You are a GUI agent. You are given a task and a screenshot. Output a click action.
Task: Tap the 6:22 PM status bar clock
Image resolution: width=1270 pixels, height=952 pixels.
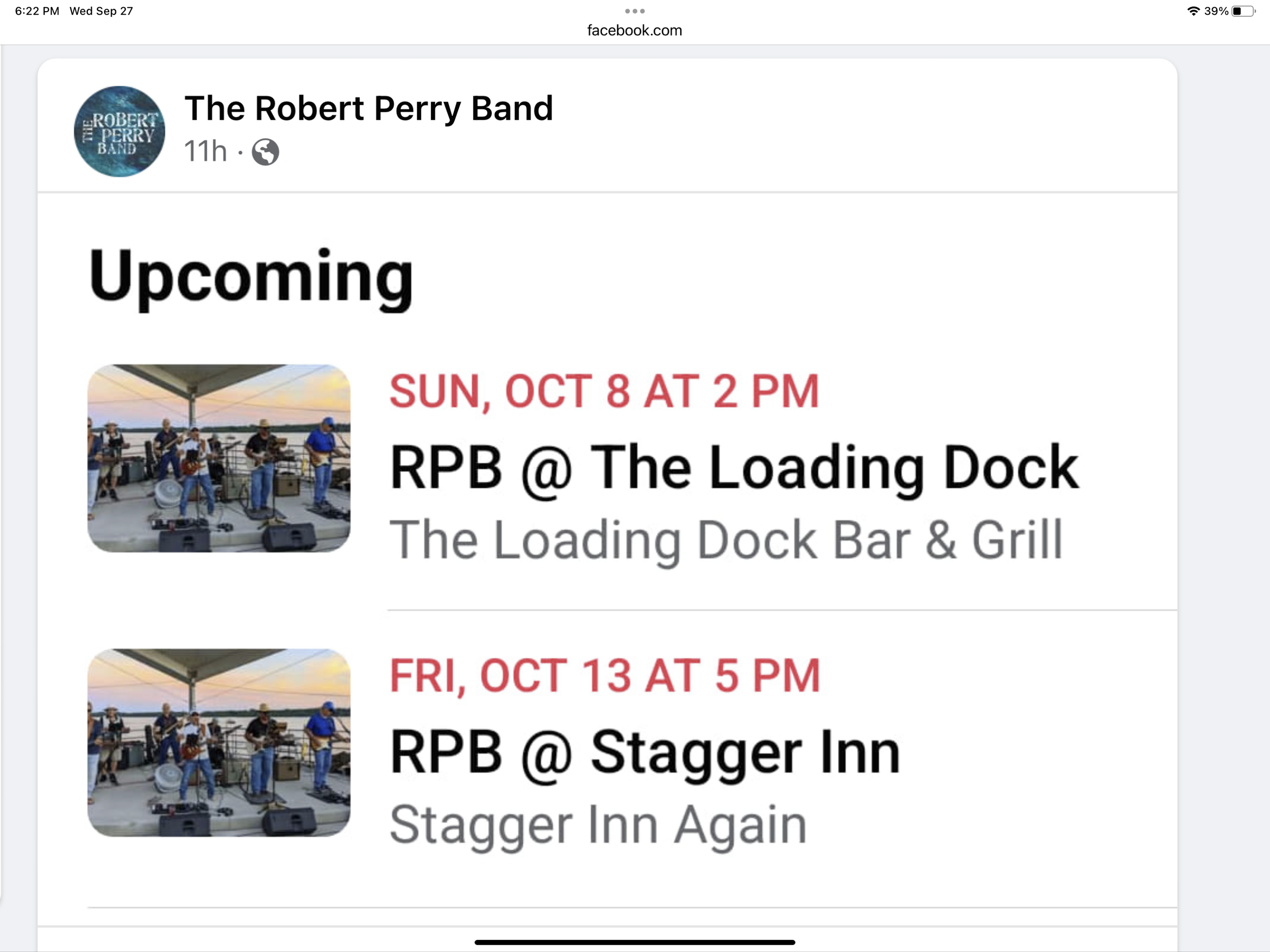pyautogui.click(x=37, y=11)
